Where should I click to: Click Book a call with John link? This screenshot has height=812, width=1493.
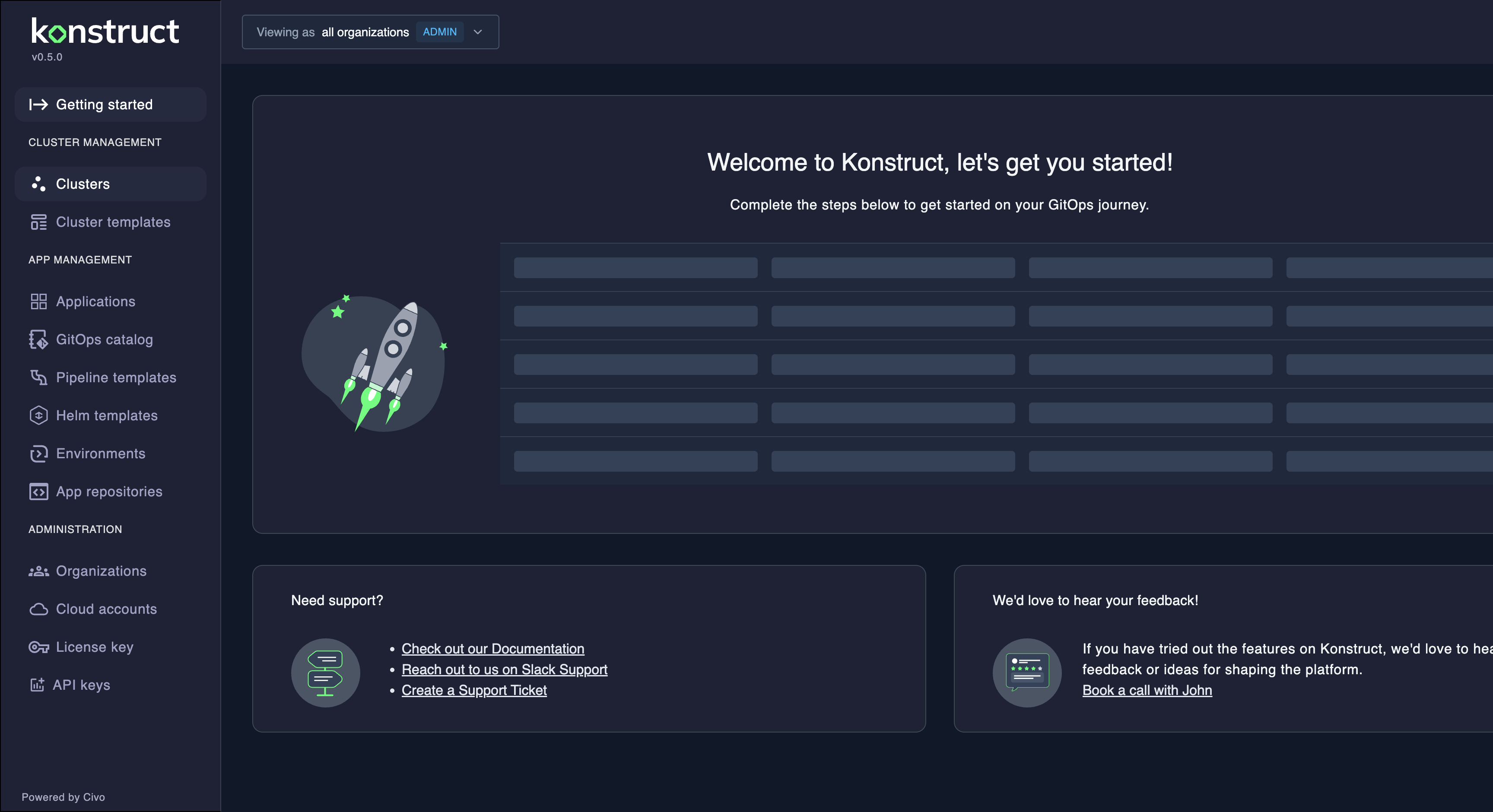coord(1147,690)
